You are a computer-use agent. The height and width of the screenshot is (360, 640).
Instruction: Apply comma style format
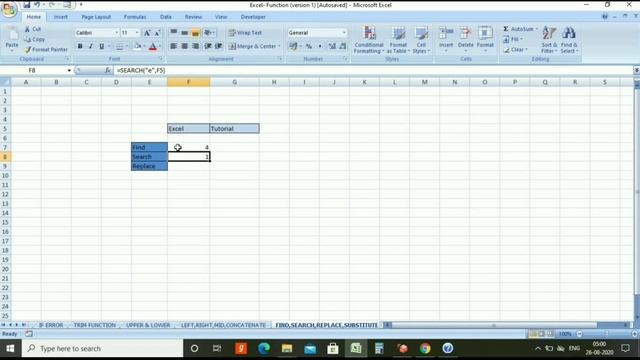pos(320,46)
